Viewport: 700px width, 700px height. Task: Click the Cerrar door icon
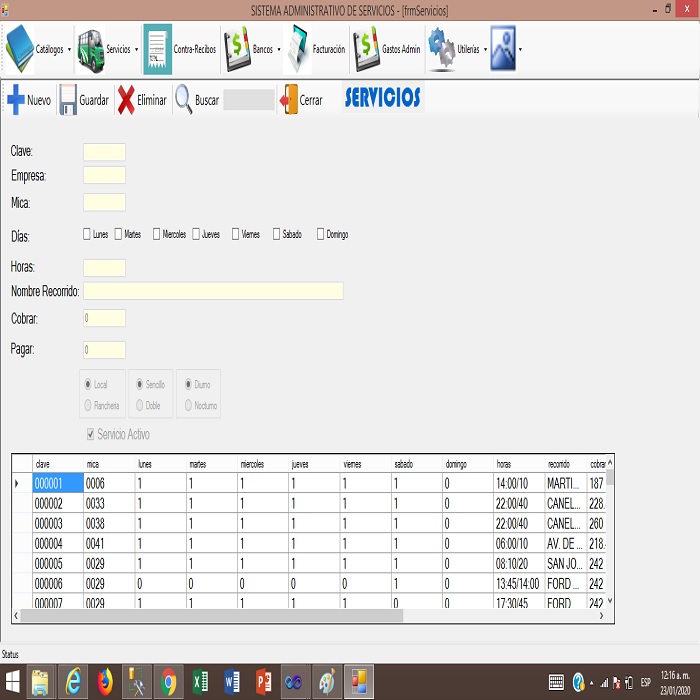point(288,100)
